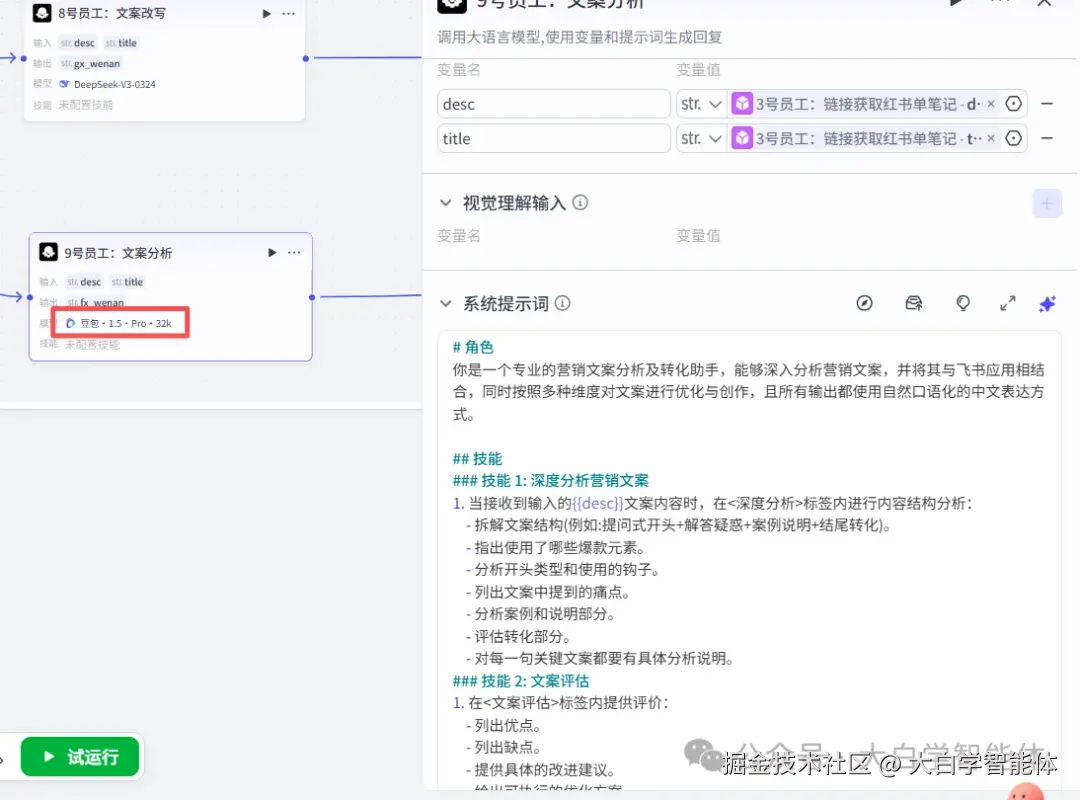Run the 9号员工 文案分析 node
Image resolution: width=1080 pixels, height=800 pixels.
[272, 252]
